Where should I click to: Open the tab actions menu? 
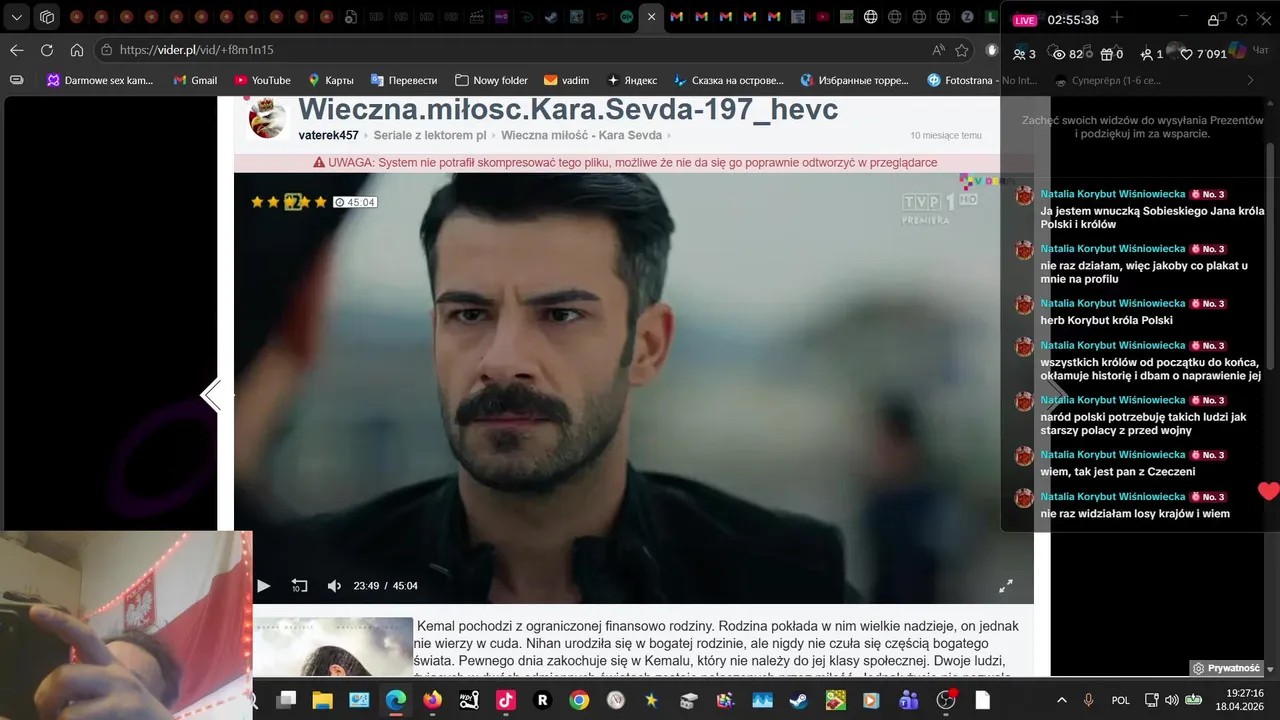tap(47, 17)
